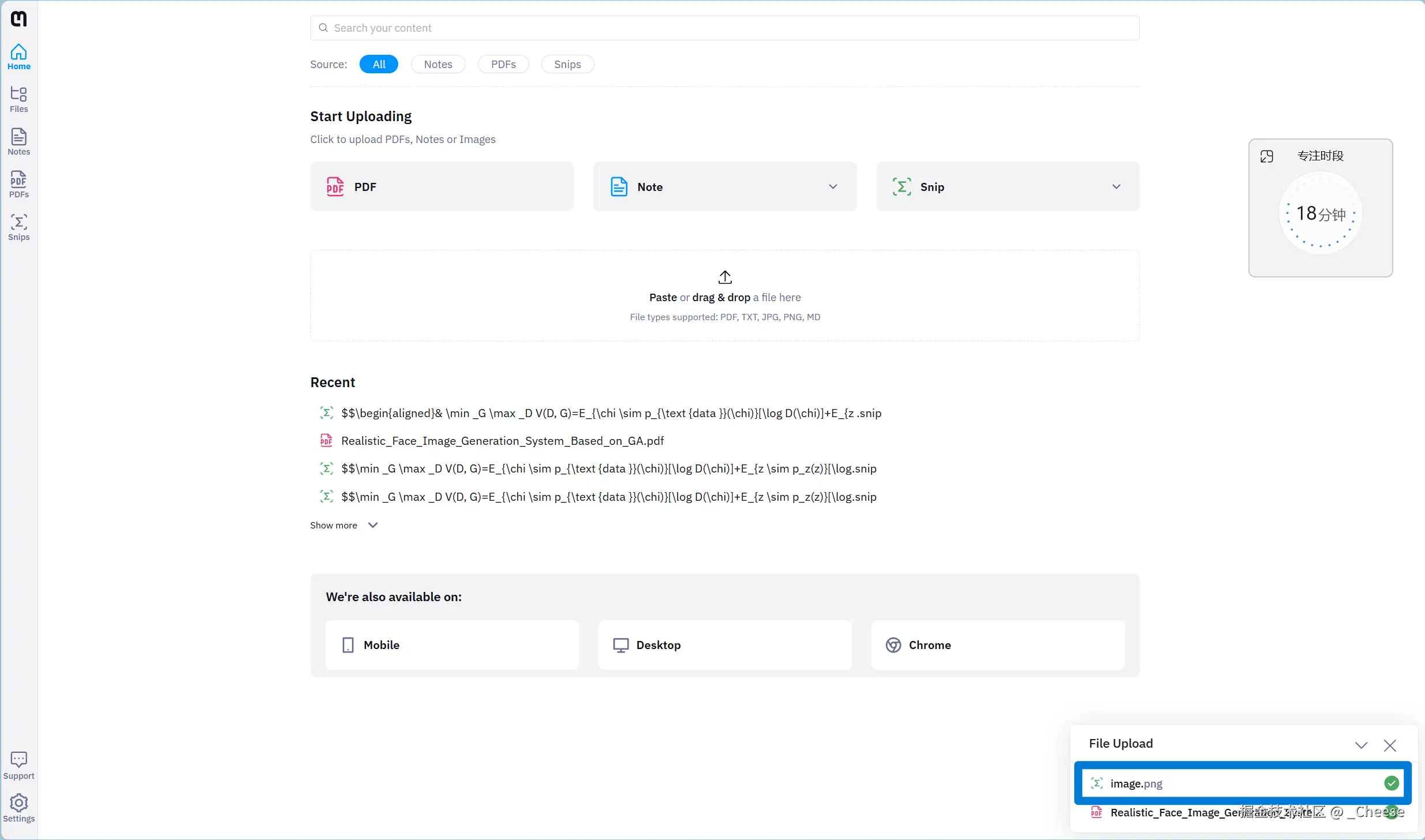Open Settings gear in sidebar
This screenshot has width=1425, height=840.
(x=18, y=808)
